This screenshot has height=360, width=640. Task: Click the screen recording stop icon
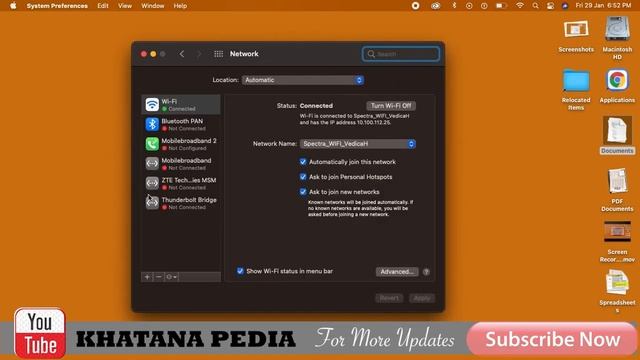point(416,6)
